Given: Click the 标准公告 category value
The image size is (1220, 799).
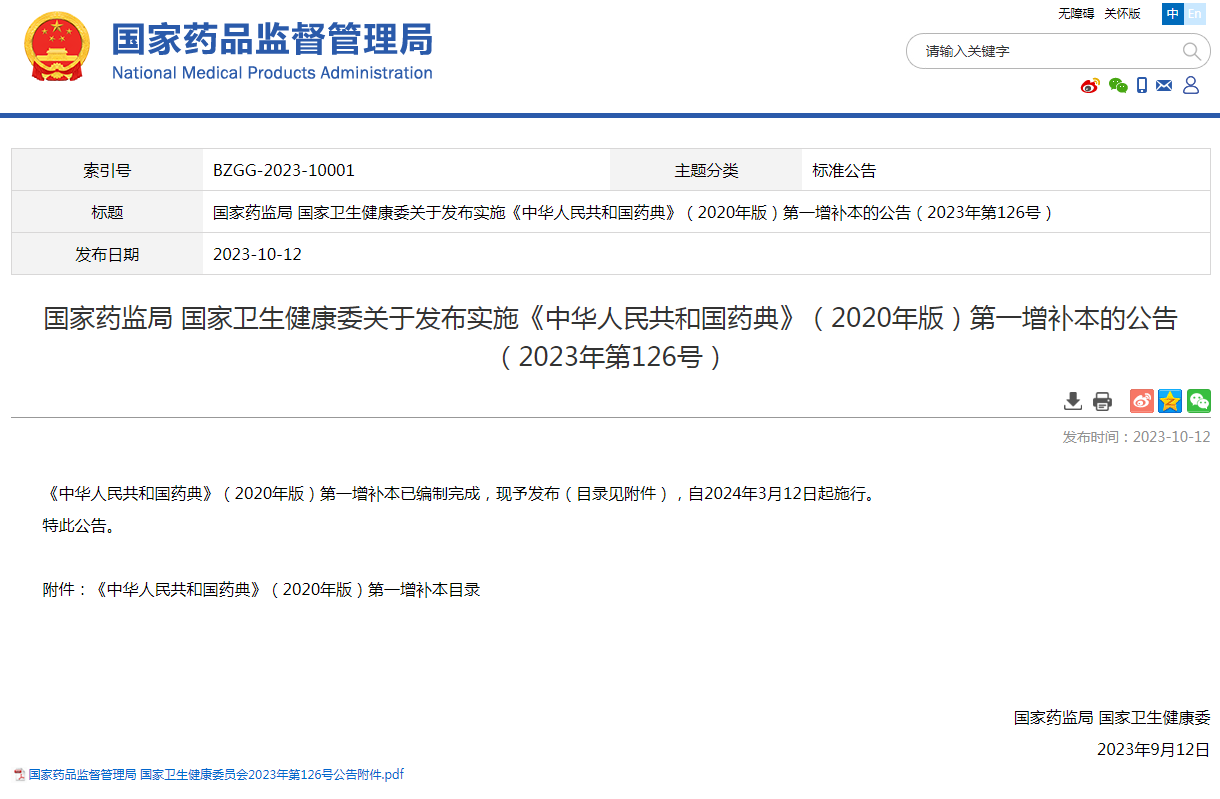Looking at the screenshot, I should tap(844, 171).
